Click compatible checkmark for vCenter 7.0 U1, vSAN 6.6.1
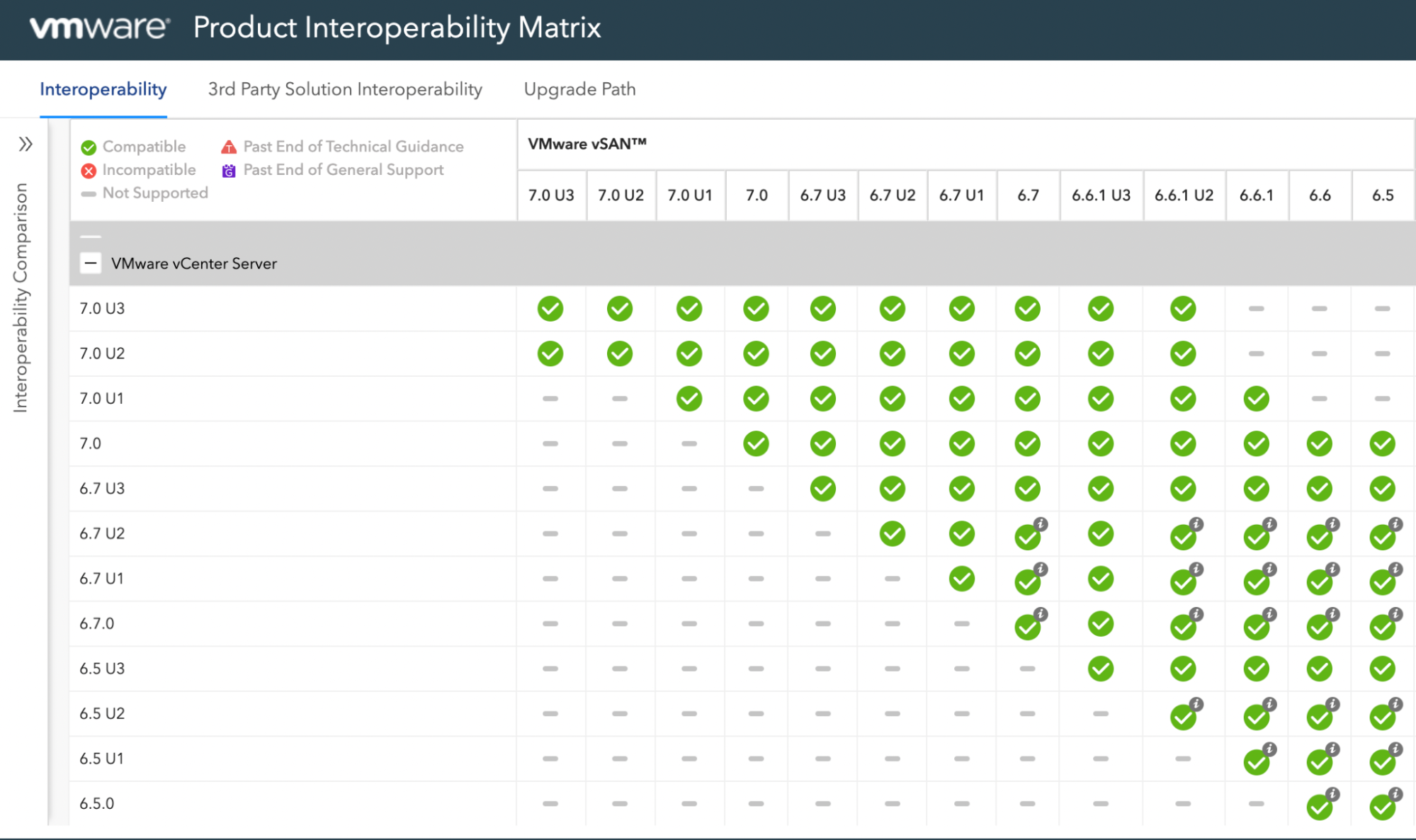 (1257, 399)
